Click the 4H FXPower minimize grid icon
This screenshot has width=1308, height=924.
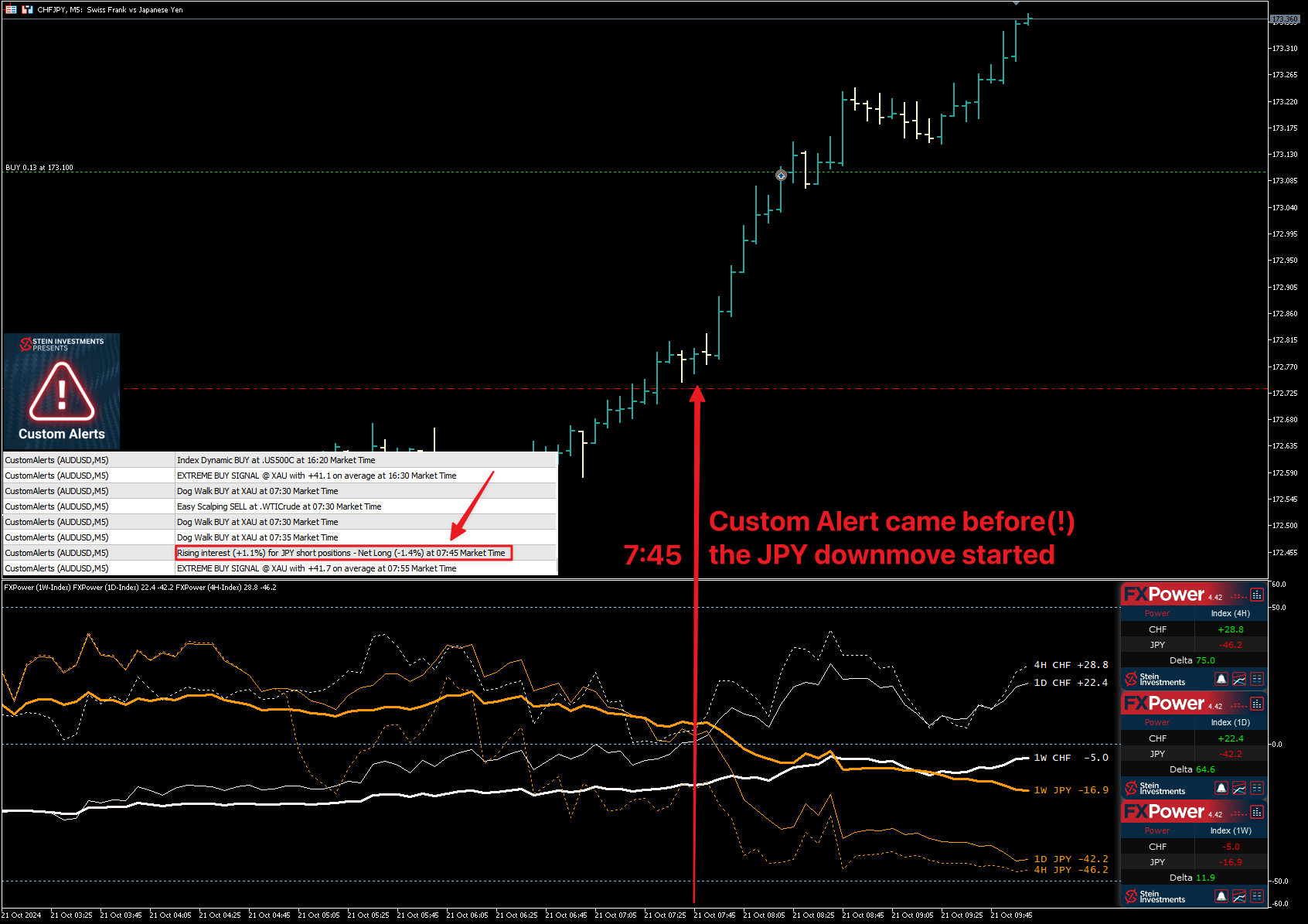click(1256, 595)
